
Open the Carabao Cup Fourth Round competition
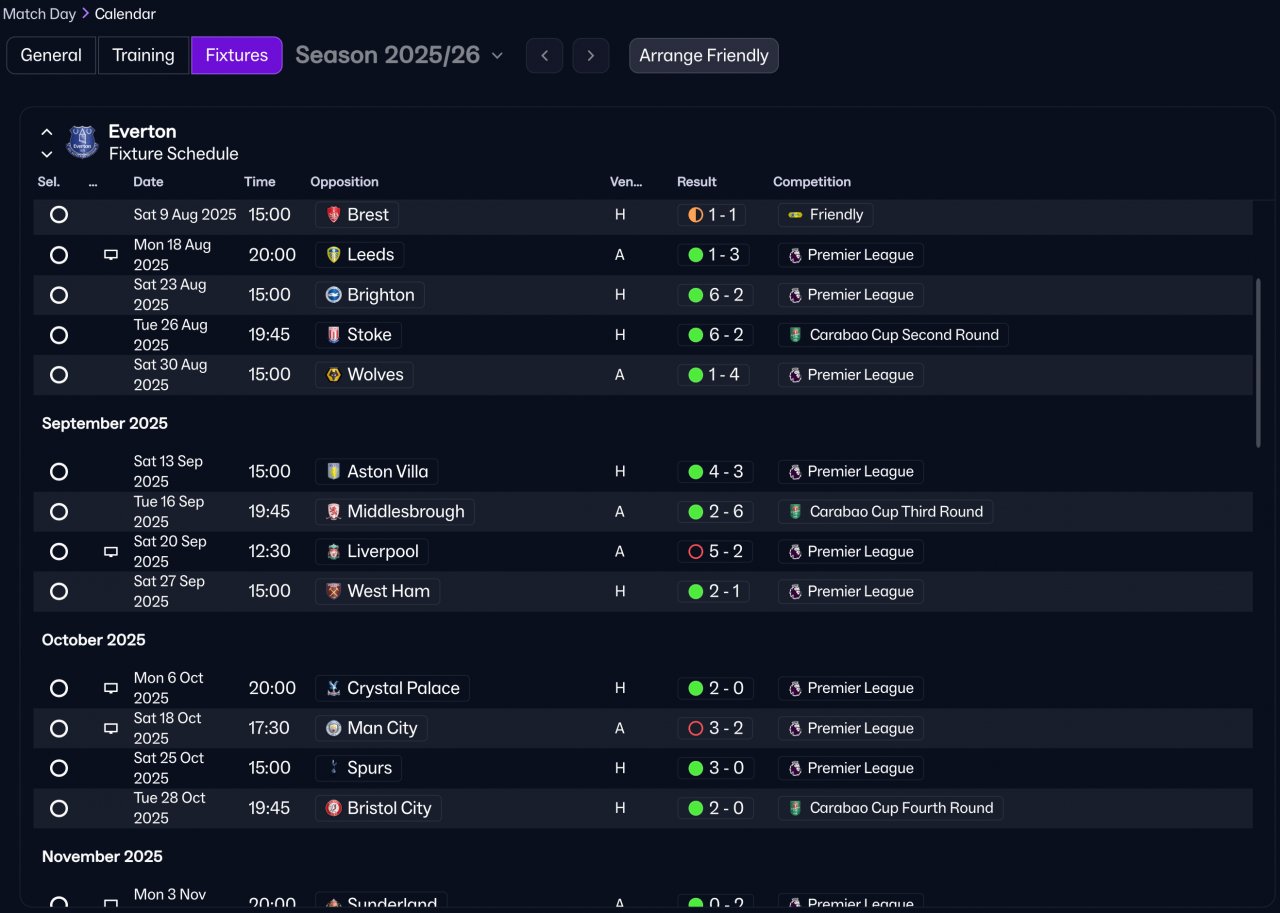(891, 809)
